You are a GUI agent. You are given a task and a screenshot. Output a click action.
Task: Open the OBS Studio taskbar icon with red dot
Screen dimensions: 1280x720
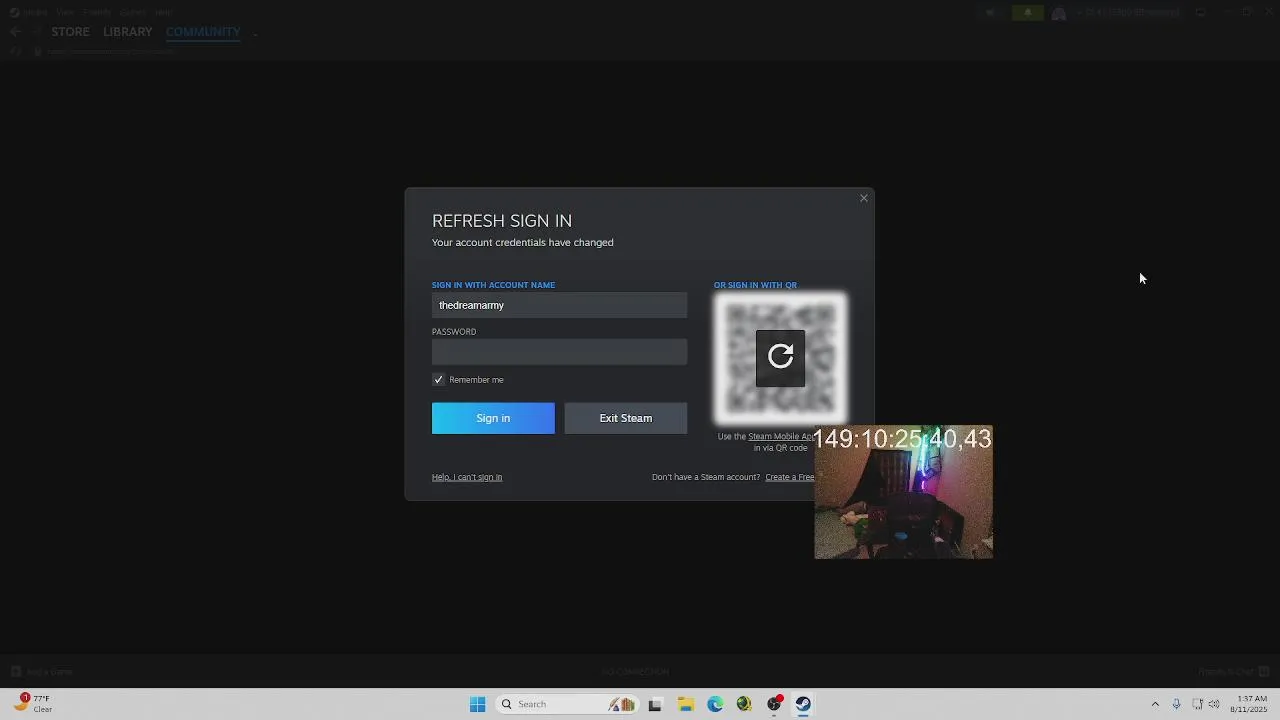[x=774, y=704]
